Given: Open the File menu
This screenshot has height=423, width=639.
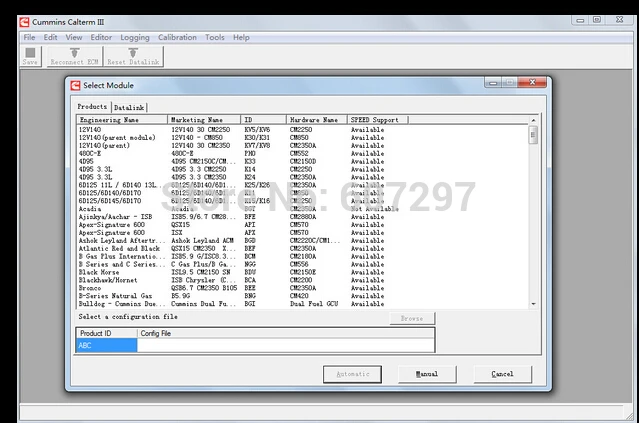Looking at the screenshot, I should point(29,37).
